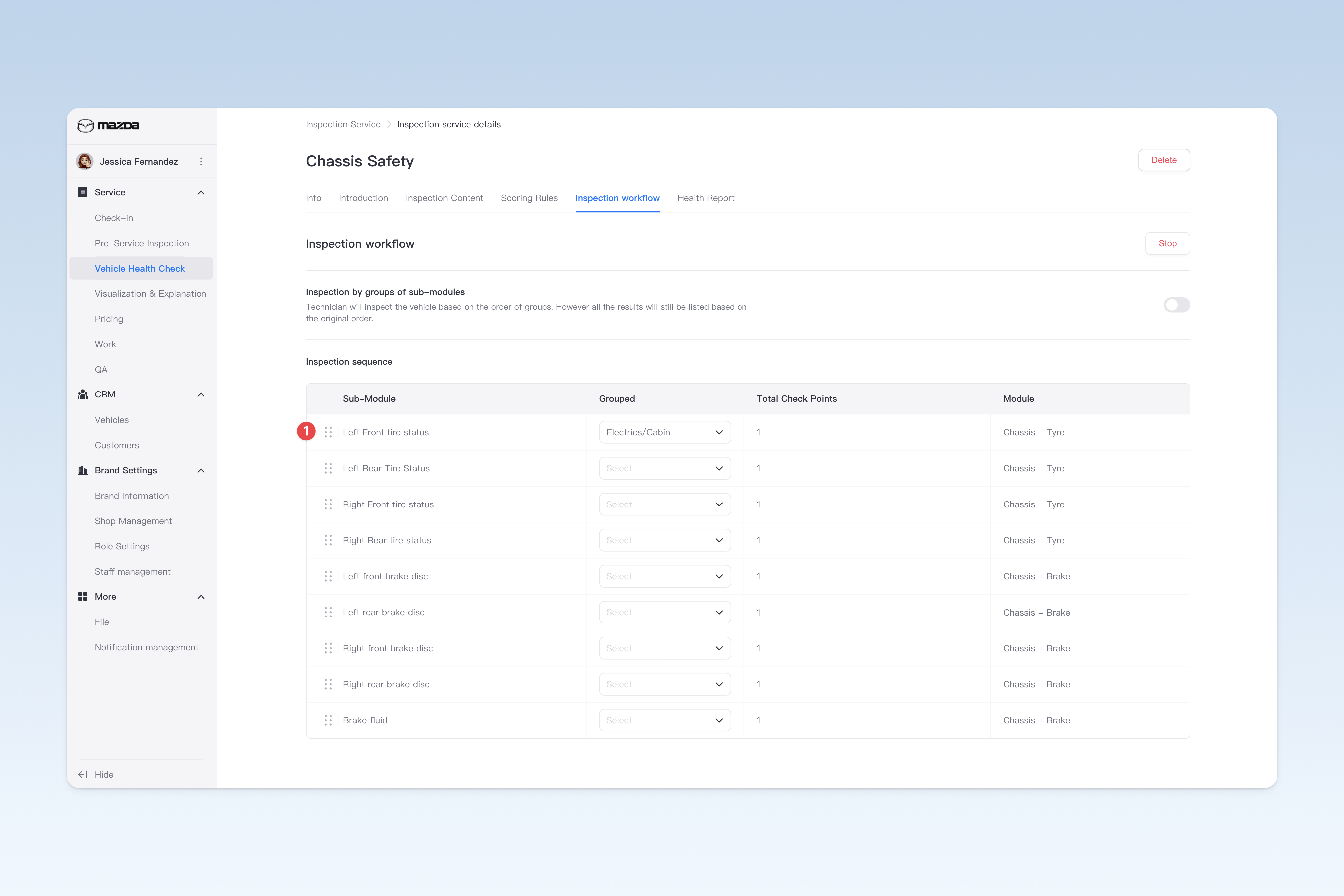The width and height of the screenshot is (1344, 896).
Task: Open the Introduction tab
Action: coord(363,198)
